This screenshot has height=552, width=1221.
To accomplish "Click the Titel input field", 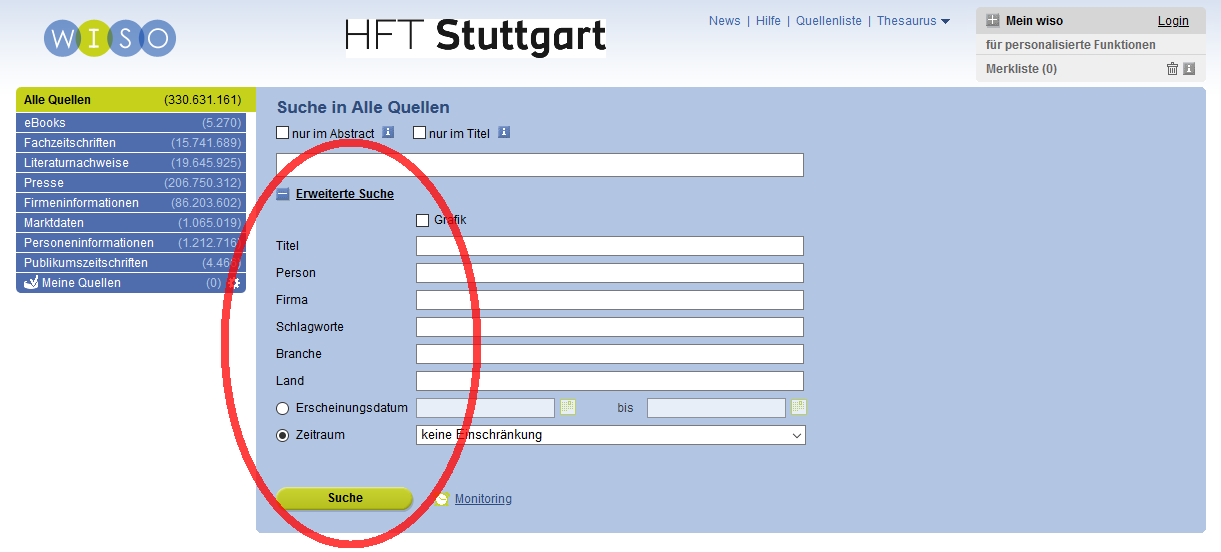I will pyautogui.click(x=610, y=246).
